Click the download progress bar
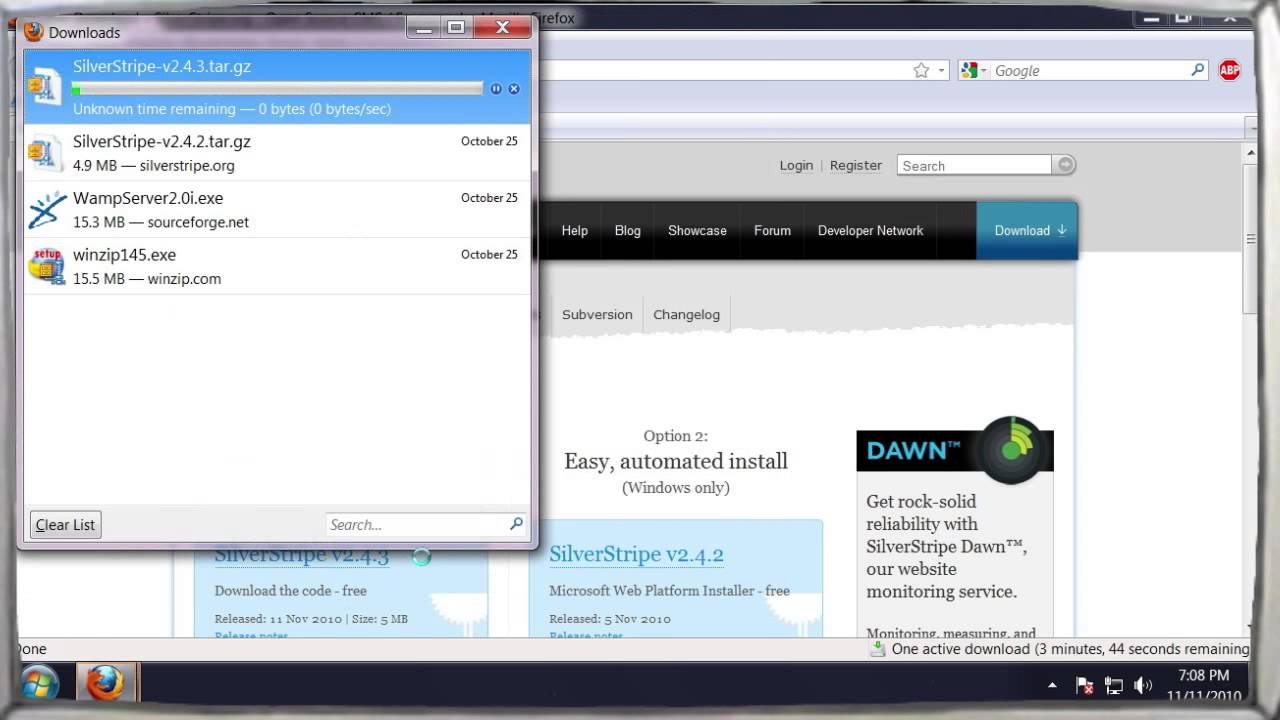The image size is (1280, 720). (278, 89)
